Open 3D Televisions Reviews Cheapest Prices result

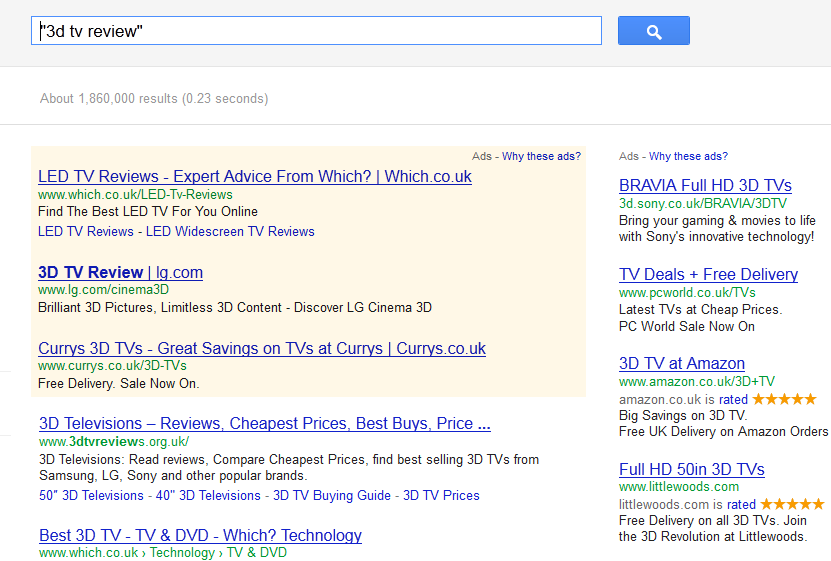pyautogui.click(x=264, y=423)
